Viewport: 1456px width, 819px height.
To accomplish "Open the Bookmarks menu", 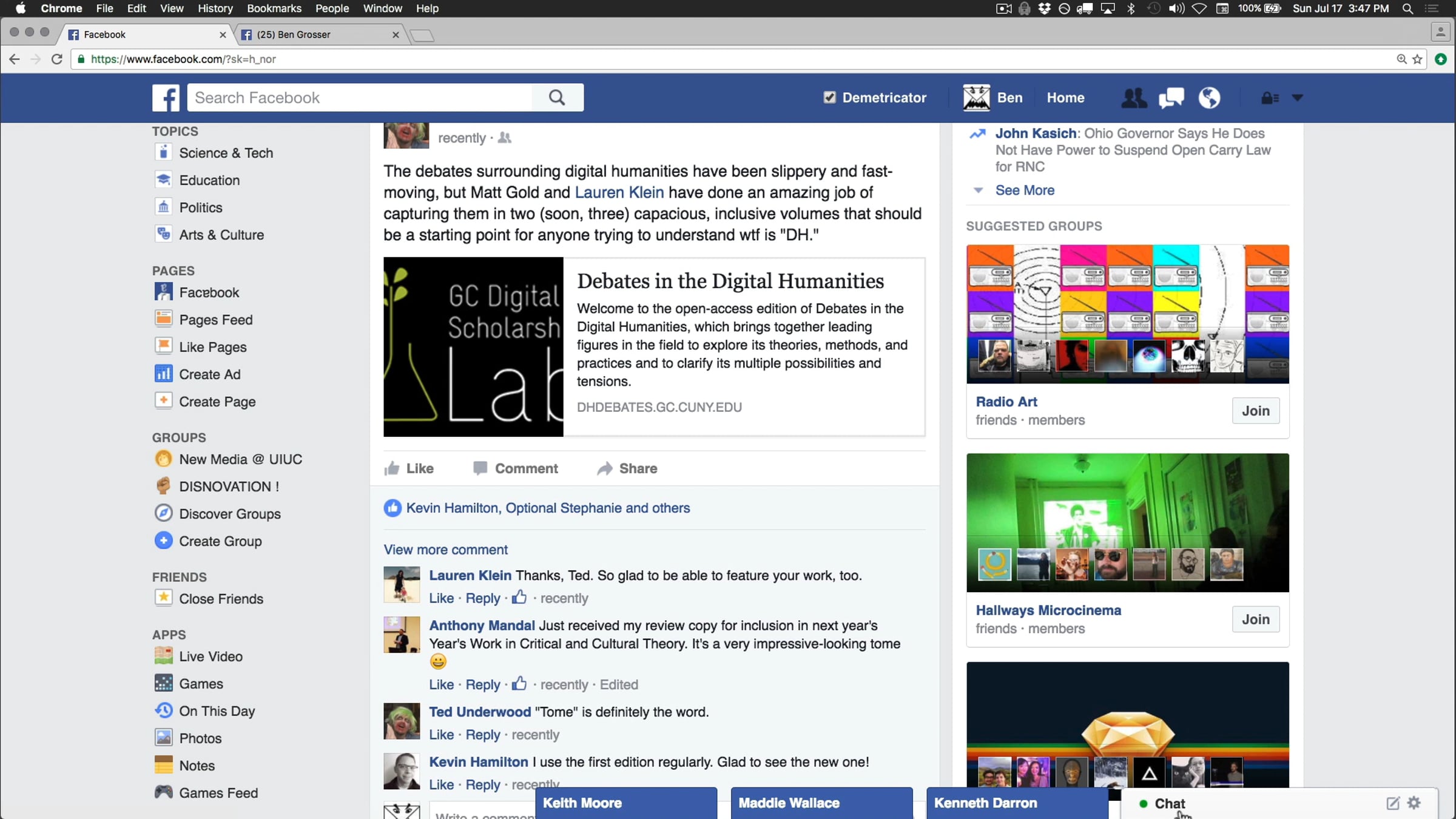I will coord(274,8).
